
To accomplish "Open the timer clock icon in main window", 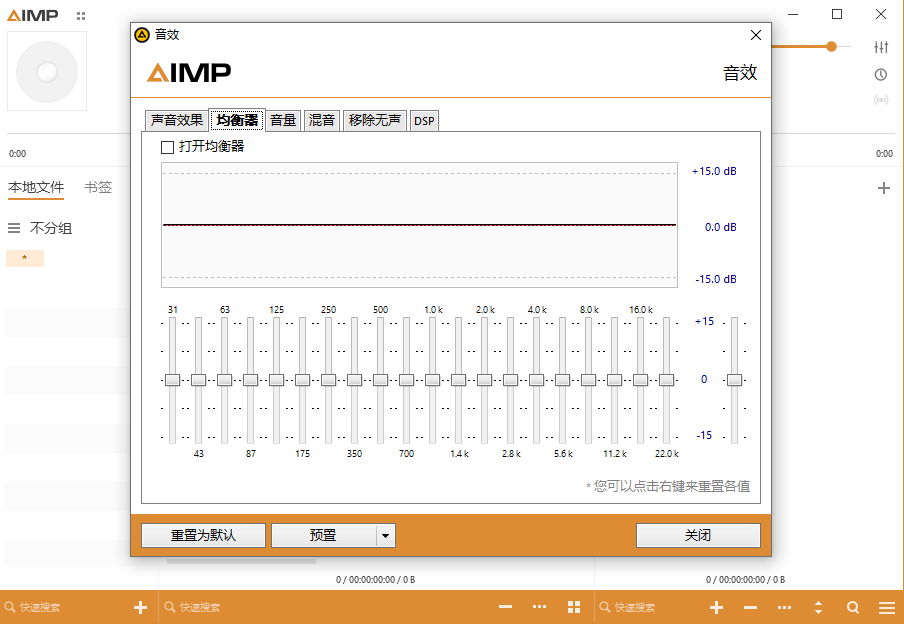I will coord(881,74).
